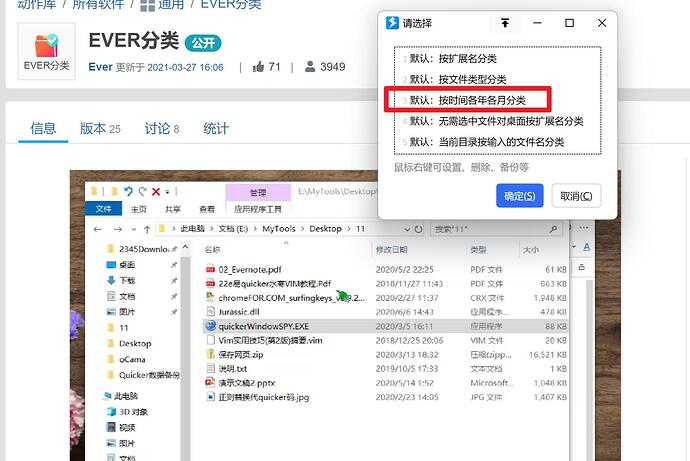Click the 确定(S) button
Viewport: 690px width, 461px height.
[x=520, y=196]
